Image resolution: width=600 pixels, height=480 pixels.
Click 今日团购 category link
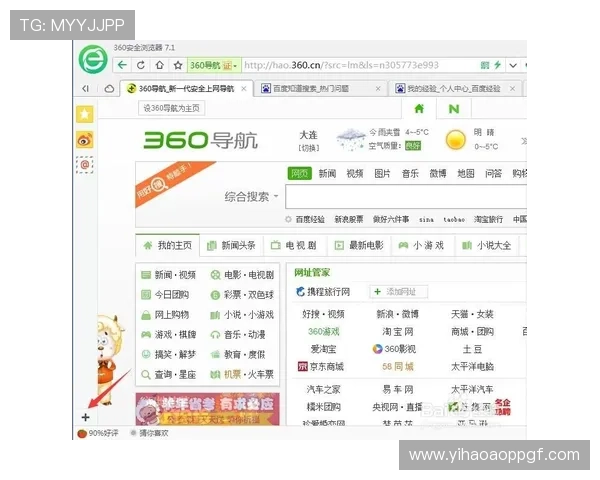(171, 295)
